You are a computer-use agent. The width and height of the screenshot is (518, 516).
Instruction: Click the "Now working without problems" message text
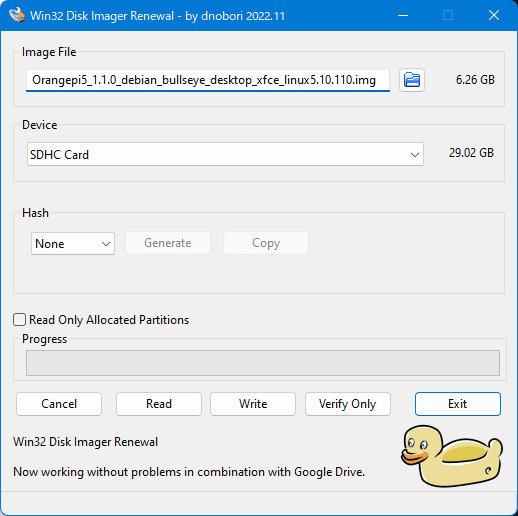[189, 472]
